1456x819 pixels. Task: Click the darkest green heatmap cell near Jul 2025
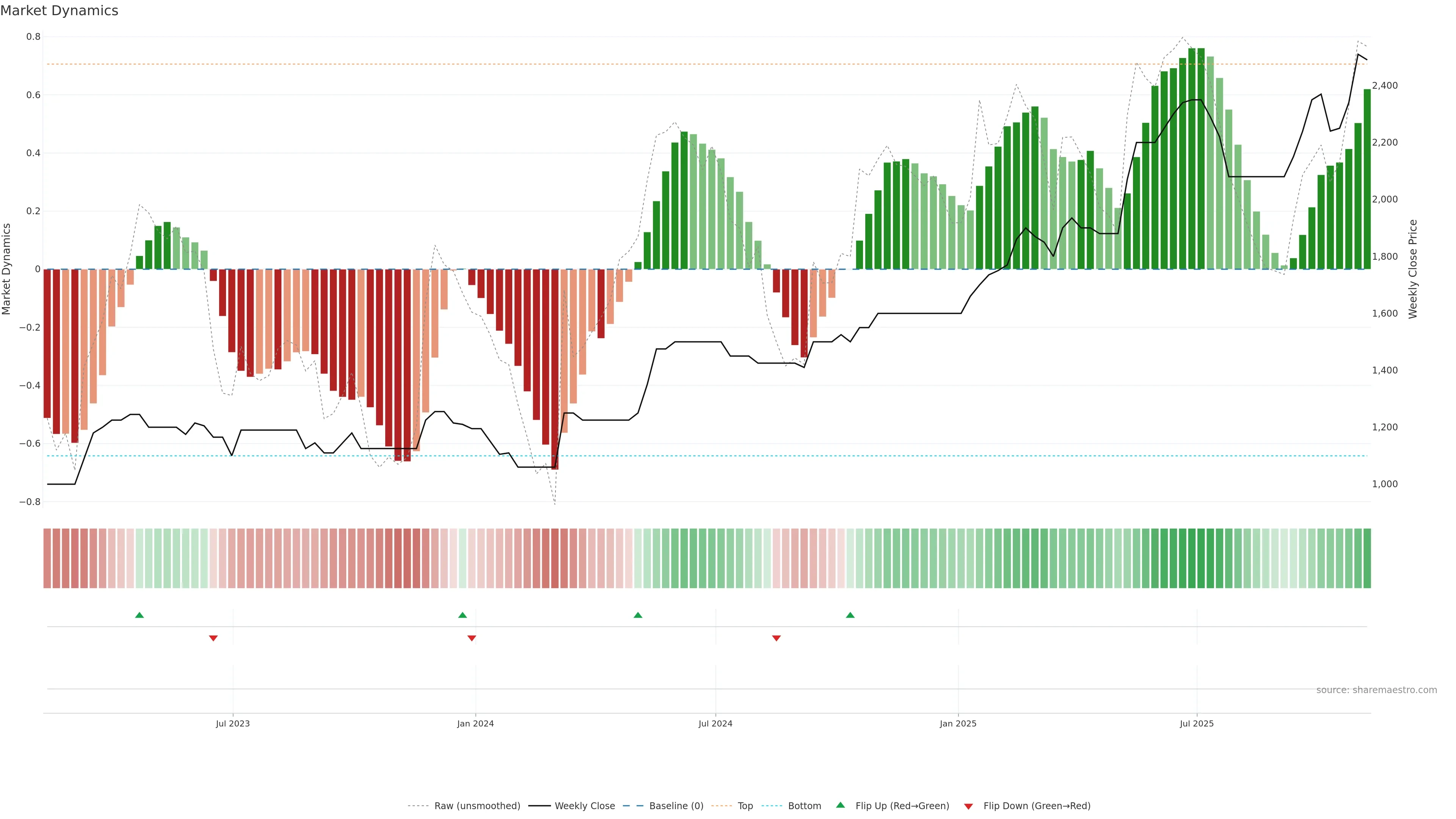(x=1191, y=559)
